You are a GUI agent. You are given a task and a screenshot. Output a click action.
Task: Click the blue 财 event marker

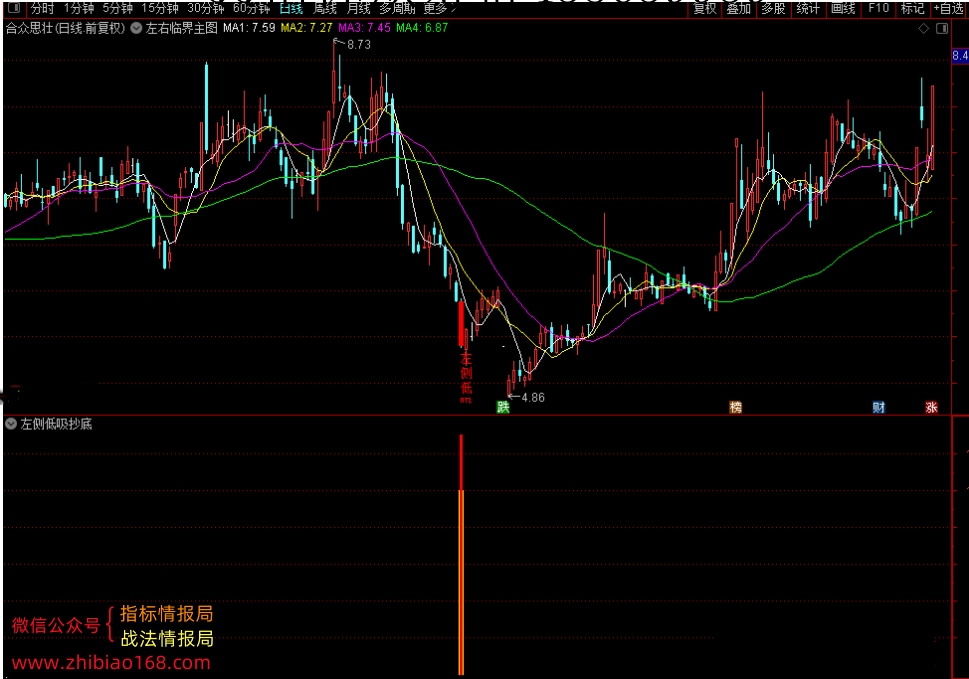point(879,407)
